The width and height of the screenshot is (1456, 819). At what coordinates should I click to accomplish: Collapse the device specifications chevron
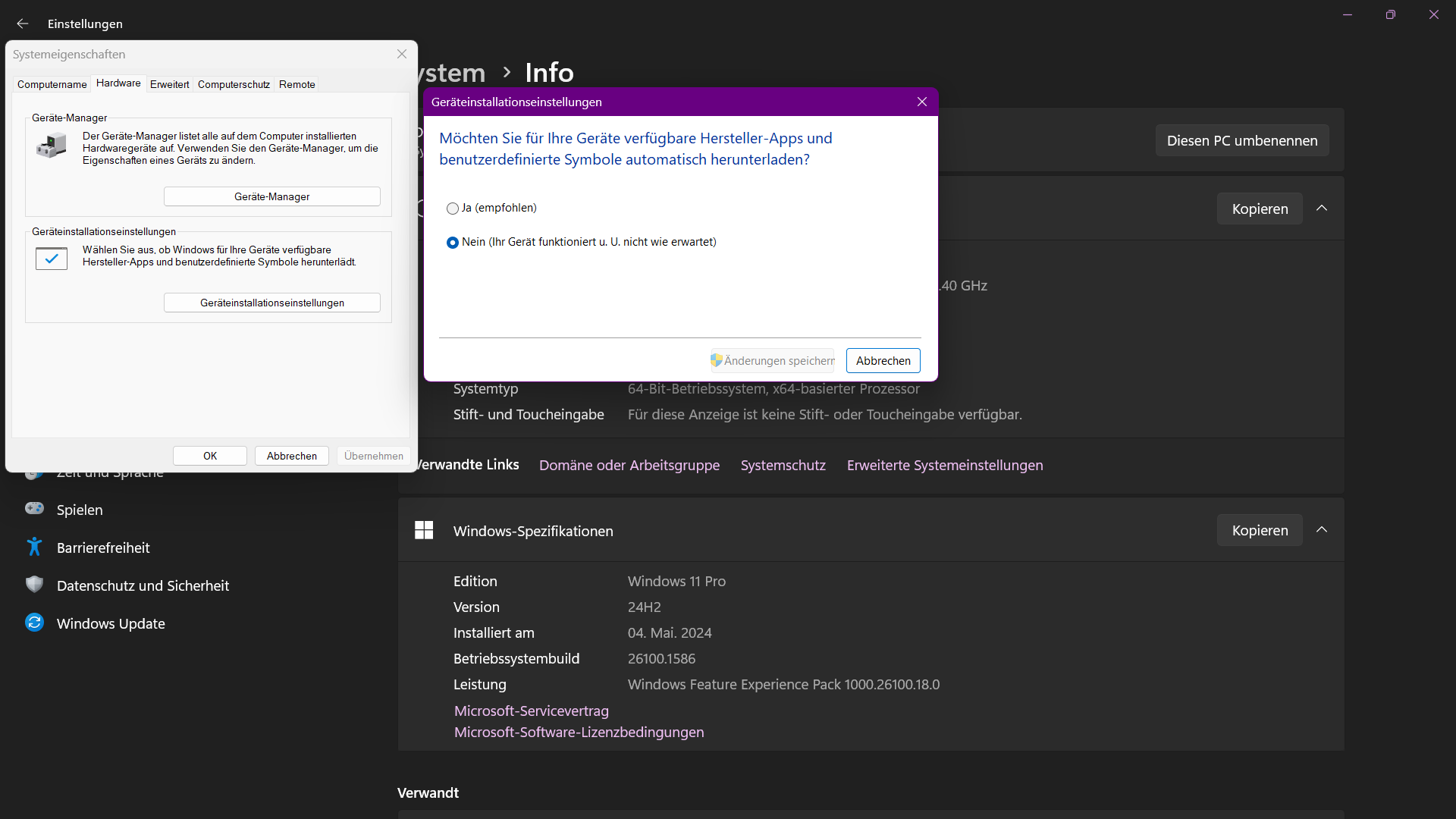pos(1322,209)
